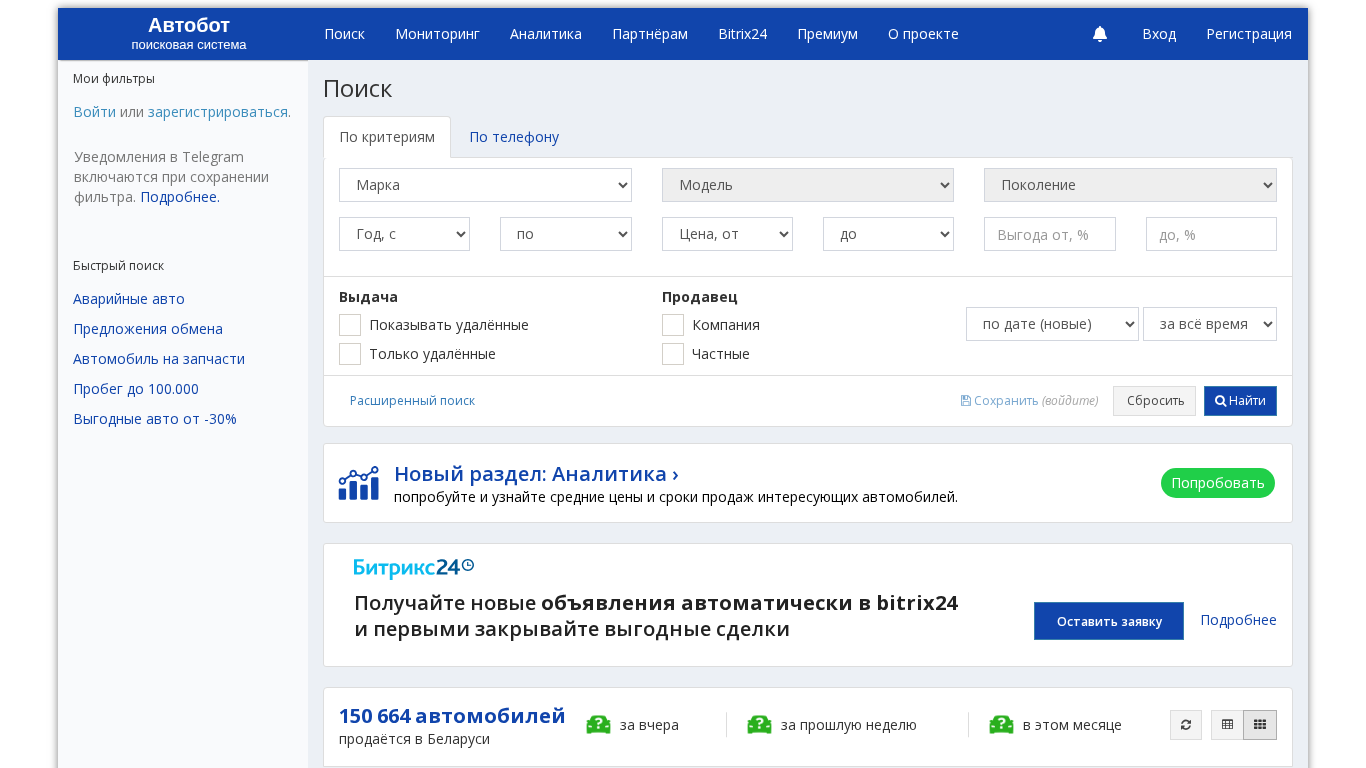Click the analytics chart icon
1366x768 pixels.
click(x=358, y=483)
